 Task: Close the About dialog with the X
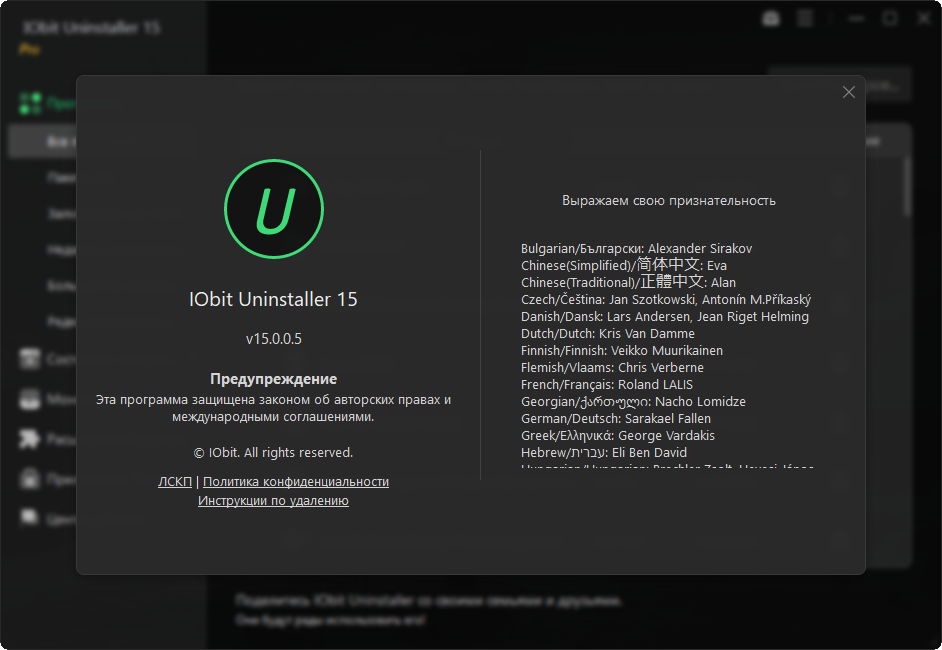click(x=848, y=92)
